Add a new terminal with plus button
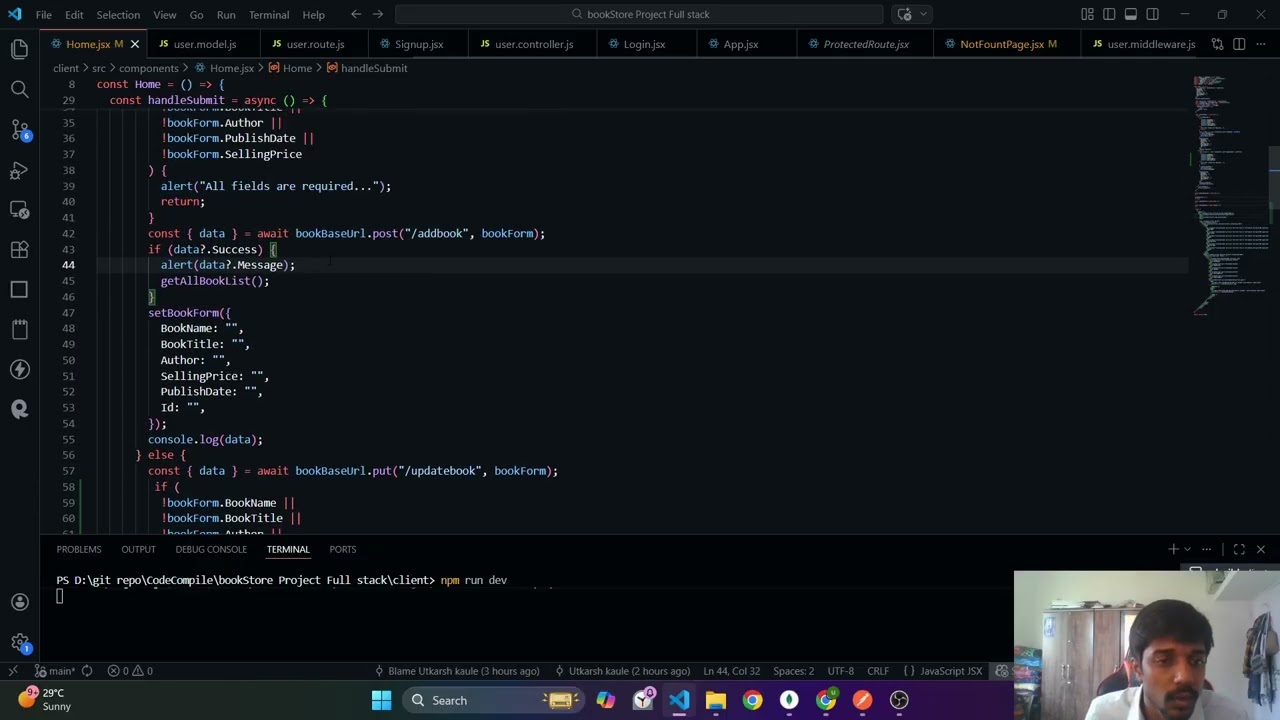Image resolution: width=1280 pixels, height=720 pixels. coord(1173,549)
